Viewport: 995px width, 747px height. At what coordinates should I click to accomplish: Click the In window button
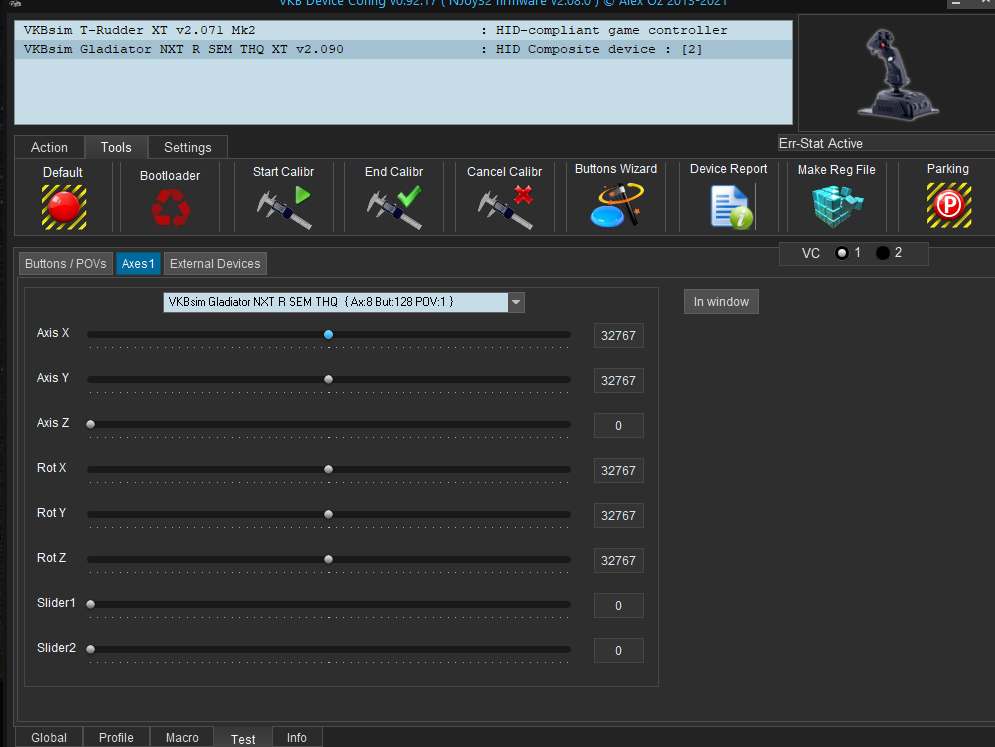(x=721, y=301)
